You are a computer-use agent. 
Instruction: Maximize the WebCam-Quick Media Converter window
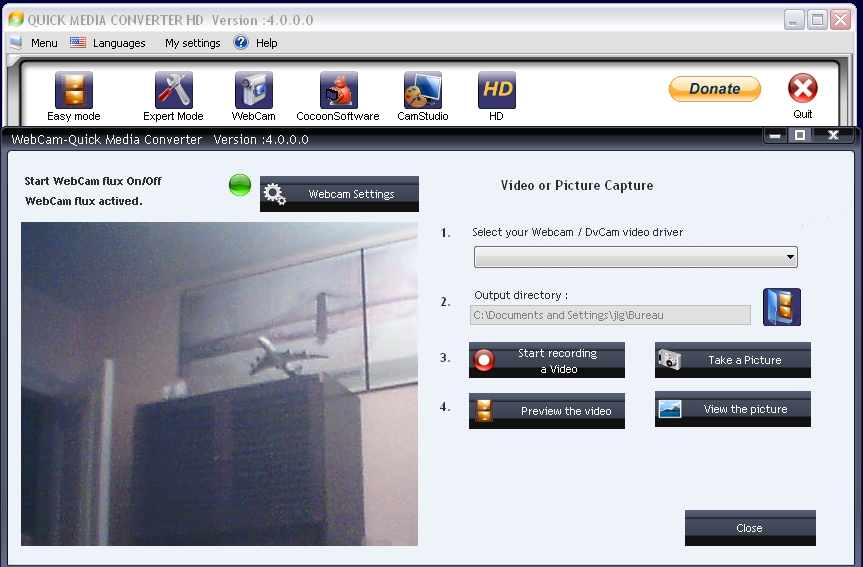(800, 135)
